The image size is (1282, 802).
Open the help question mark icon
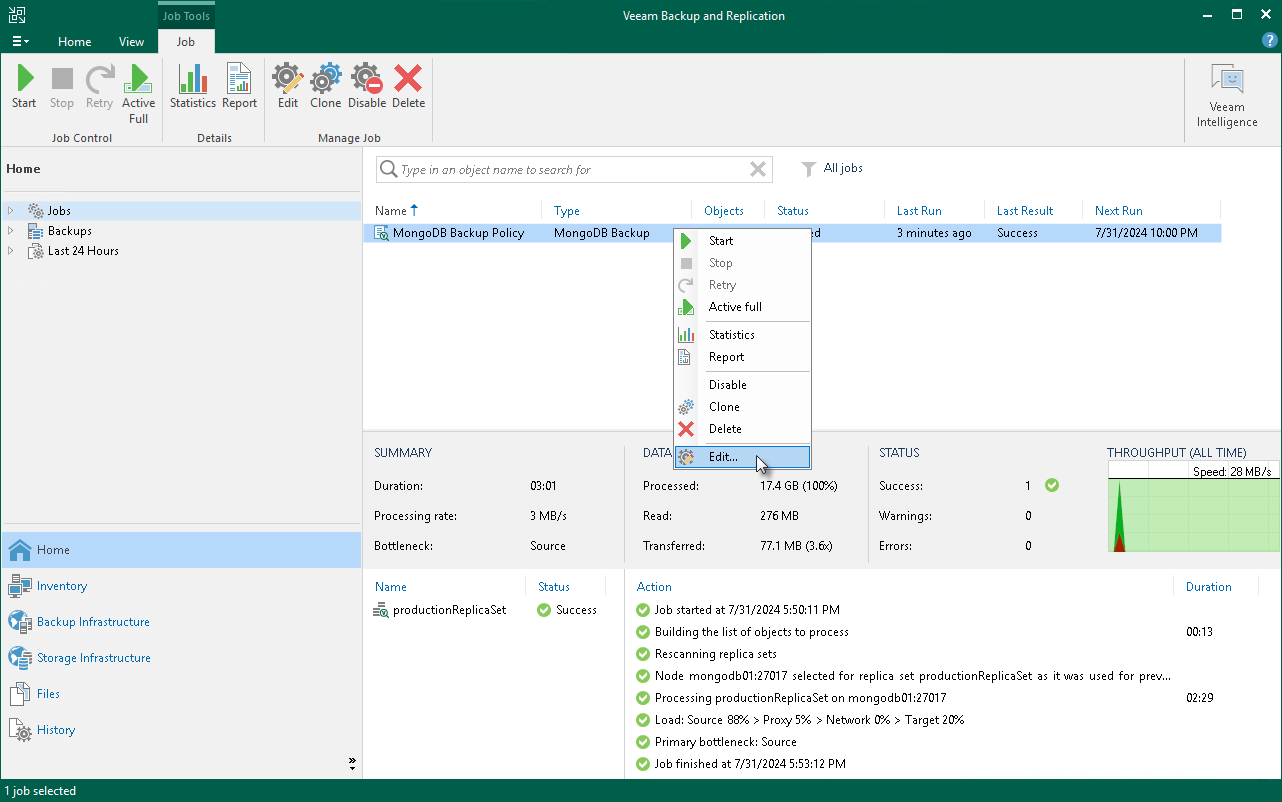(1270, 41)
